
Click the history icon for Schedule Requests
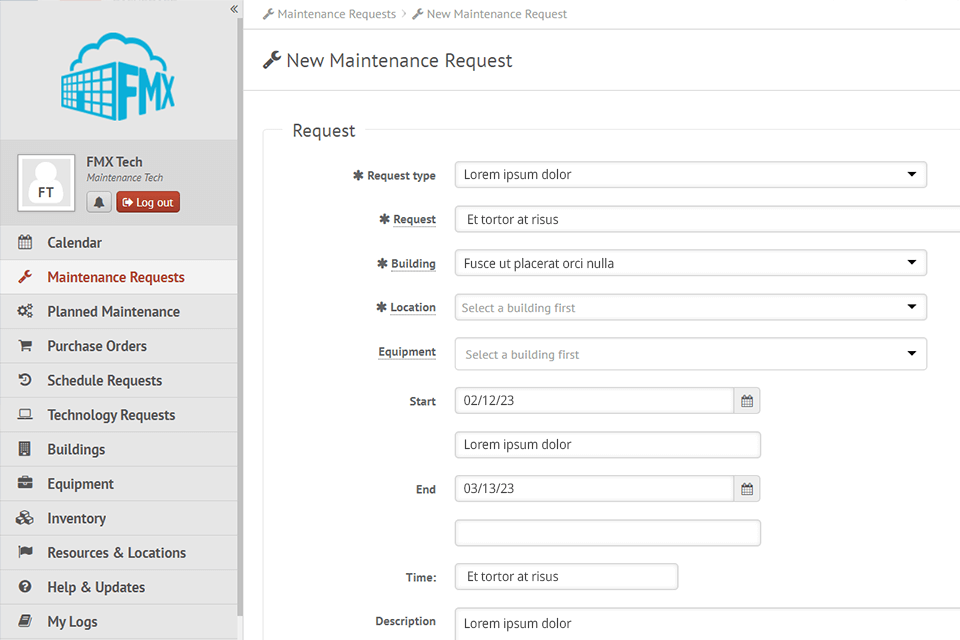pyautogui.click(x=25, y=380)
